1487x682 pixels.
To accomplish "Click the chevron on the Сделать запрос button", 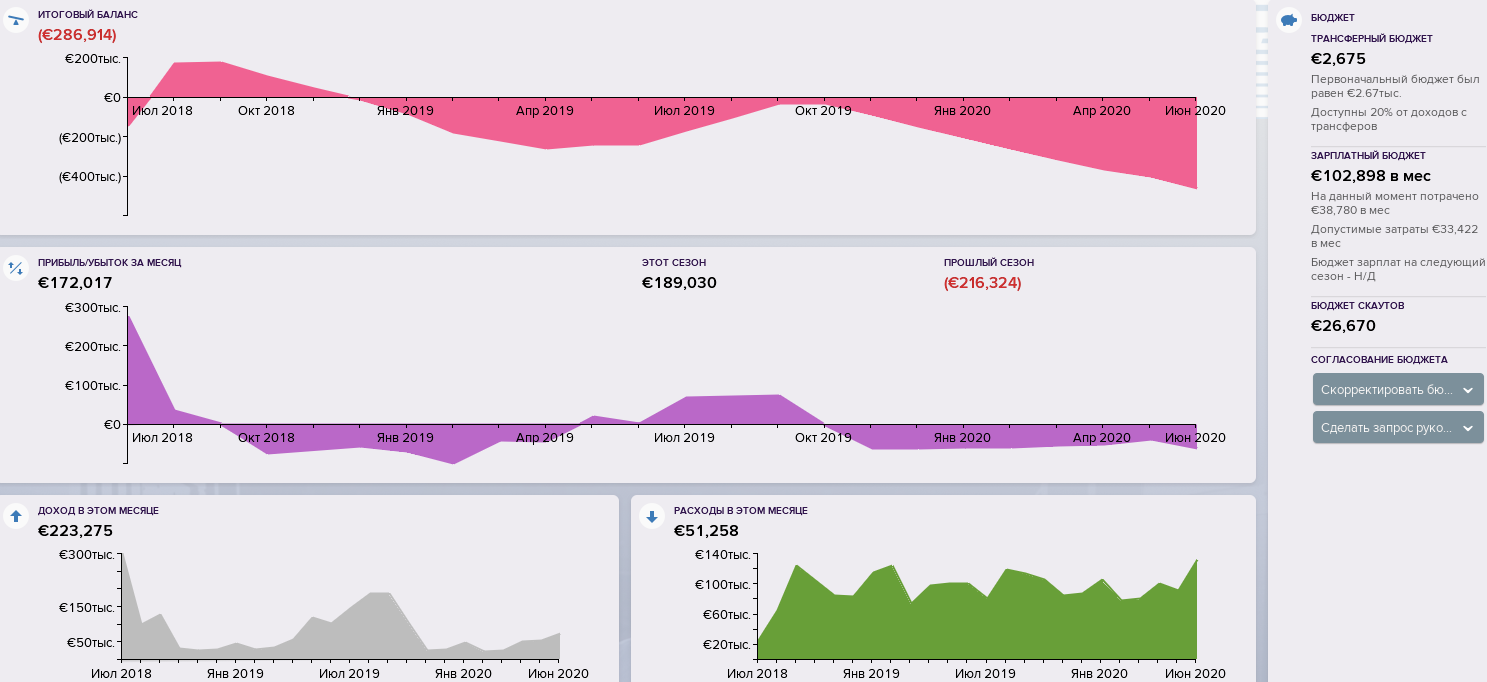I will coord(1467,428).
